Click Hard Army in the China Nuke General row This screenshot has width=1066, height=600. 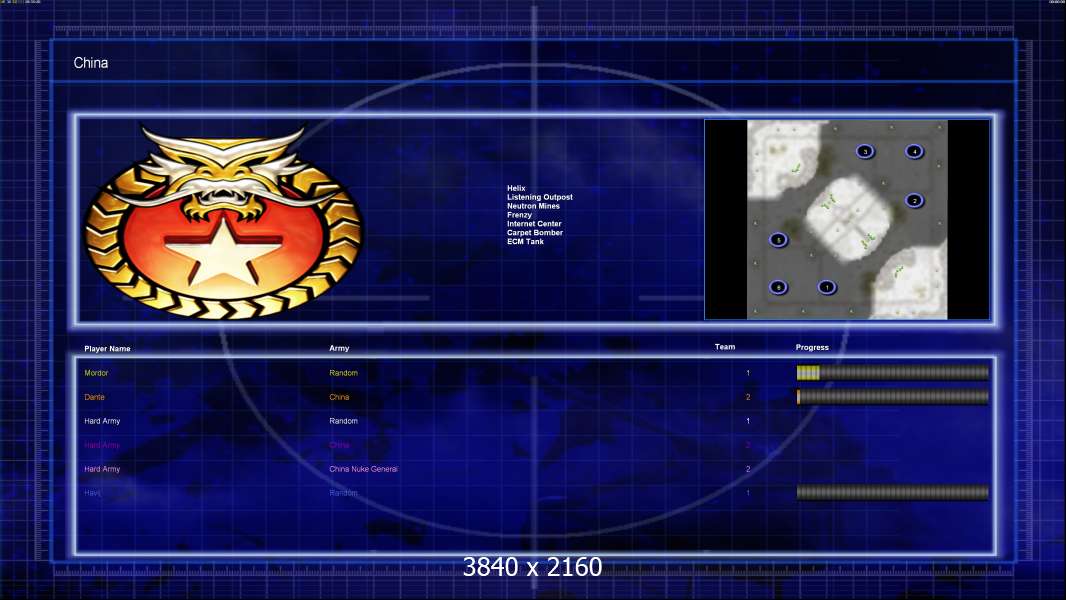[x=102, y=469]
